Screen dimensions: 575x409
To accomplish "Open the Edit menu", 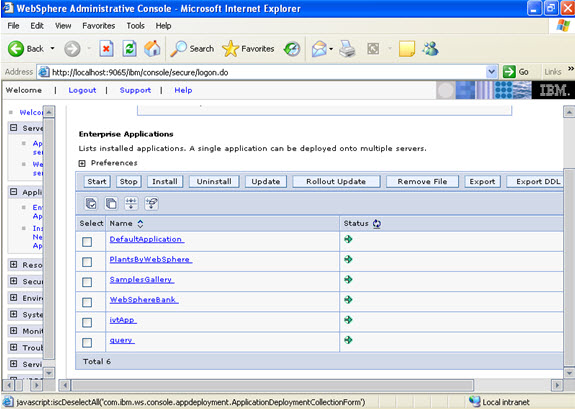I will 37,26.
